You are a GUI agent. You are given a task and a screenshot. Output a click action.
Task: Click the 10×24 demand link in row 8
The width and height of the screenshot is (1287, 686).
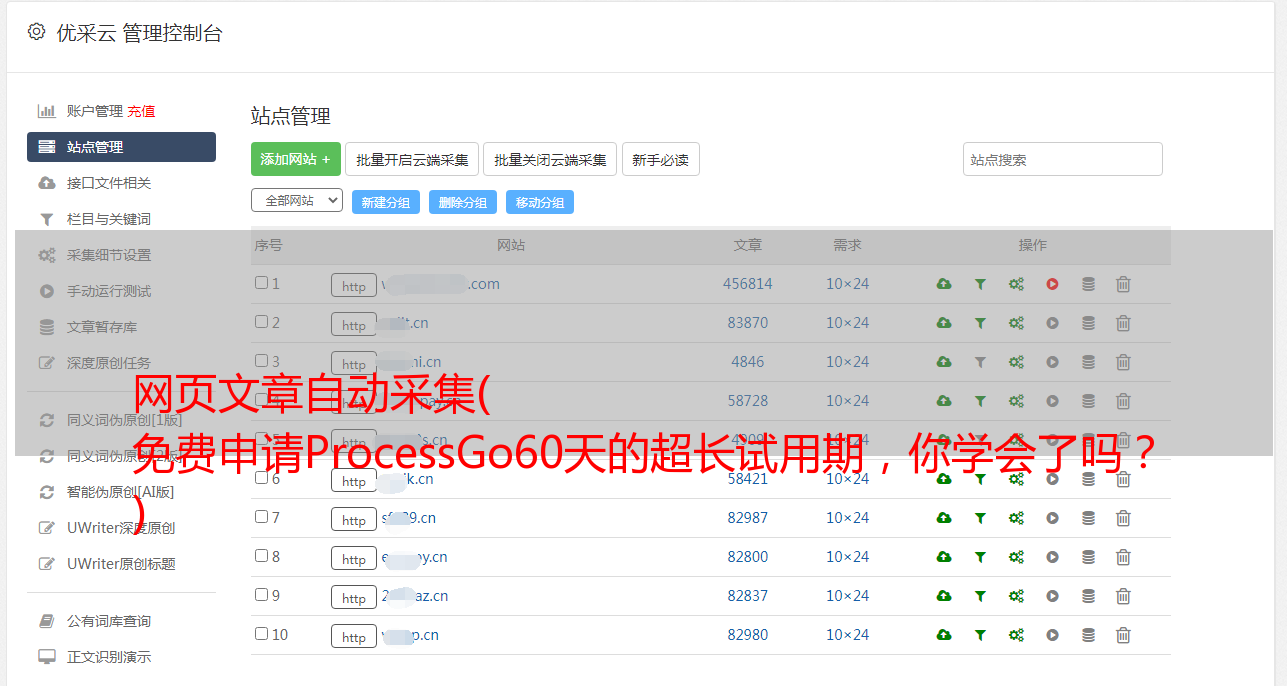(x=847, y=557)
